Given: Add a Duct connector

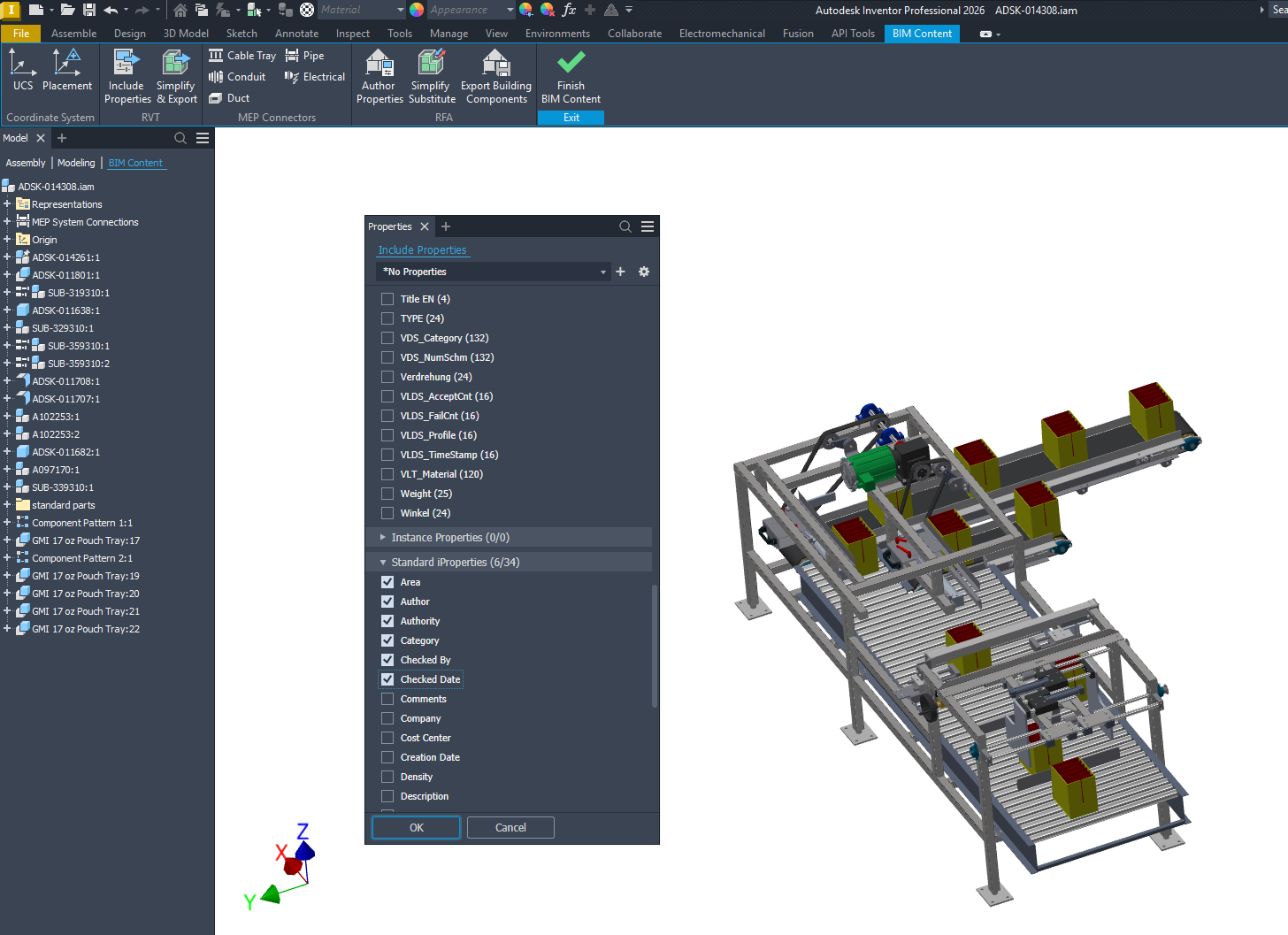Looking at the screenshot, I should point(229,98).
